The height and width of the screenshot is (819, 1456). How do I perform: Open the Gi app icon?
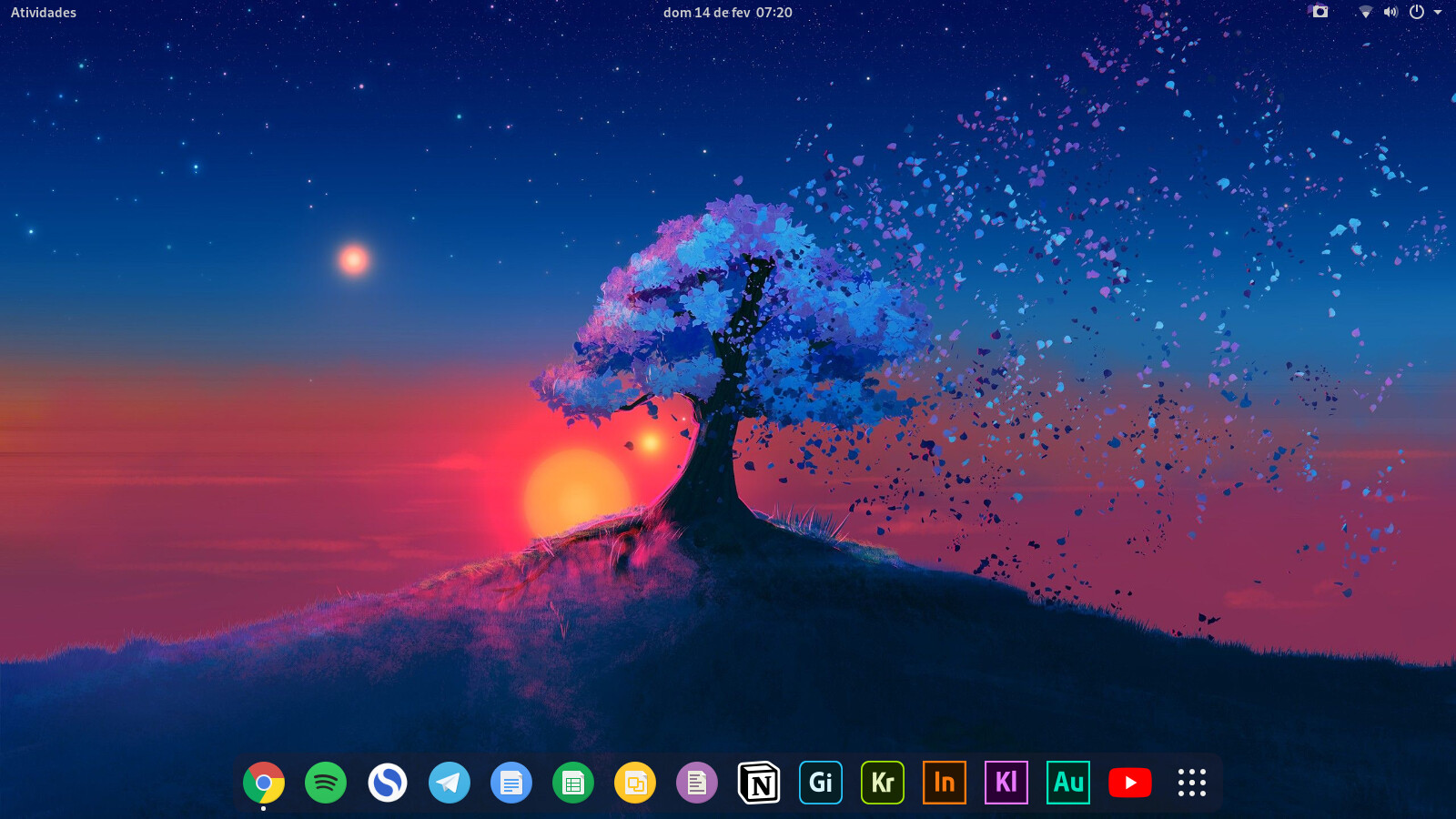click(821, 783)
